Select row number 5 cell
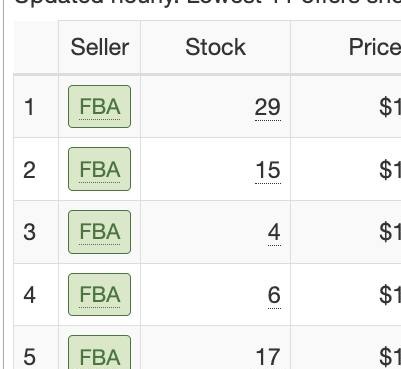 [x=36, y=347]
